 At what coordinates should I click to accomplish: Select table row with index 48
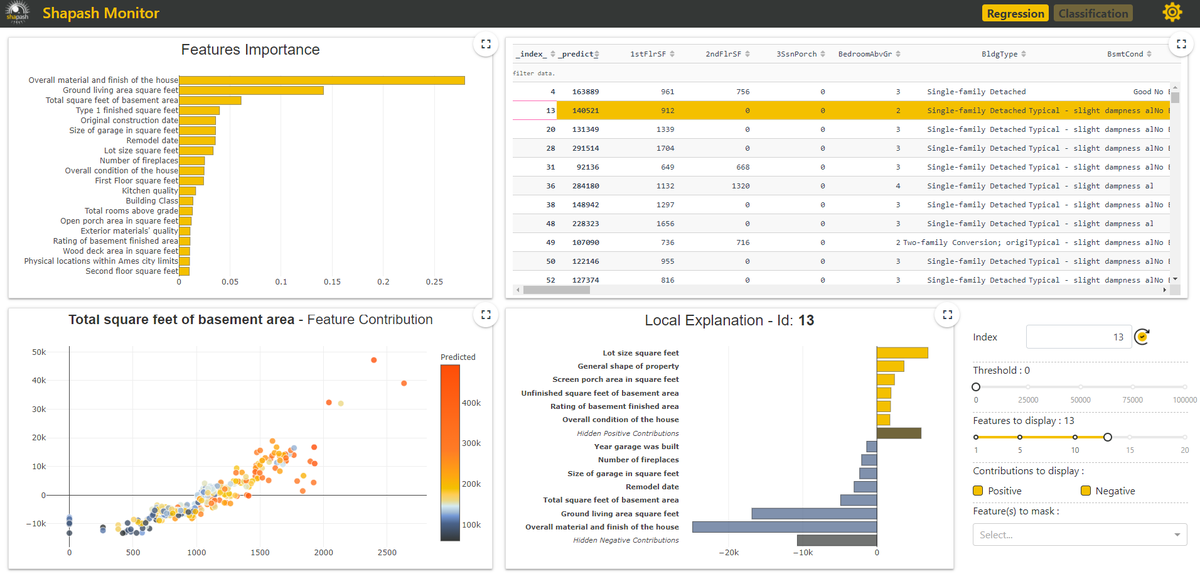(x=842, y=224)
